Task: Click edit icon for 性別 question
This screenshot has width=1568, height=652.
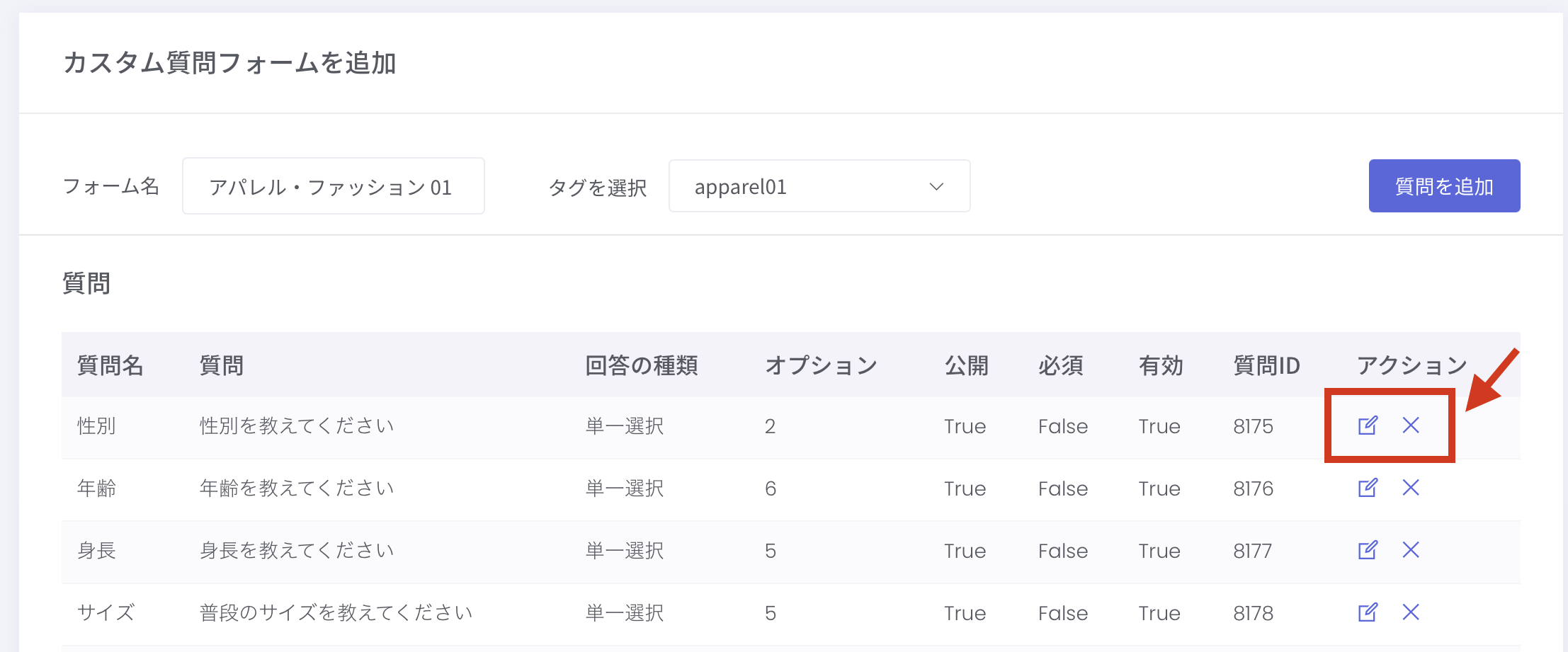Action: [1367, 425]
